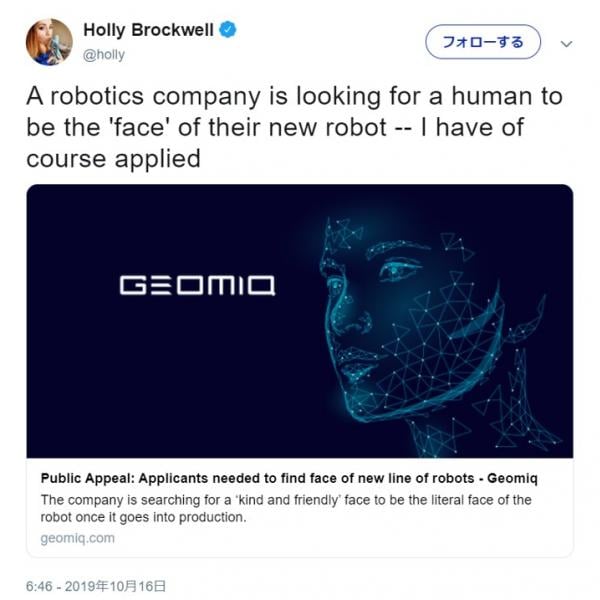This screenshot has height=600, width=600.
Task: Click the 2019年10月16日 tweet date
Action: tap(117, 585)
